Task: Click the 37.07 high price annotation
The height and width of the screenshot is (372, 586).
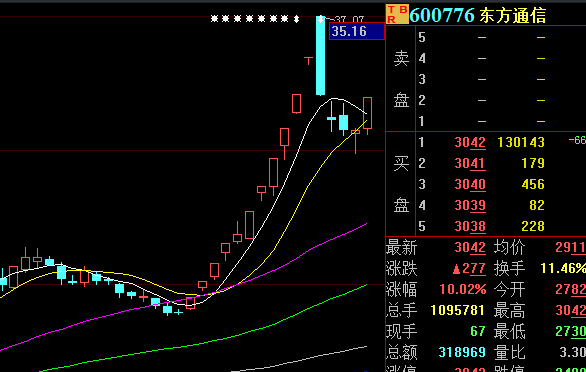Action: tap(349, 19)
